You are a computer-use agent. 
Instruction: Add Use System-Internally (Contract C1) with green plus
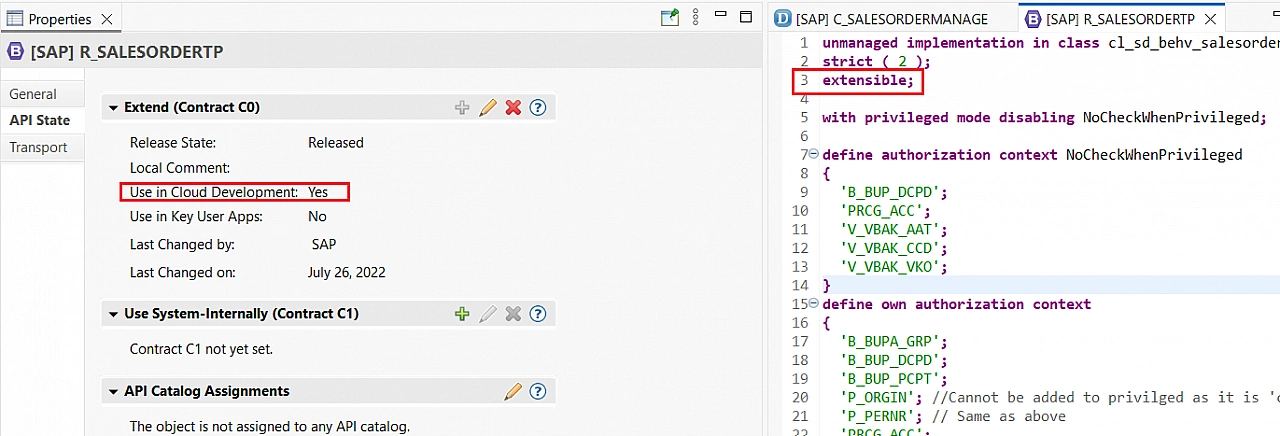click(x=461, y=314)
